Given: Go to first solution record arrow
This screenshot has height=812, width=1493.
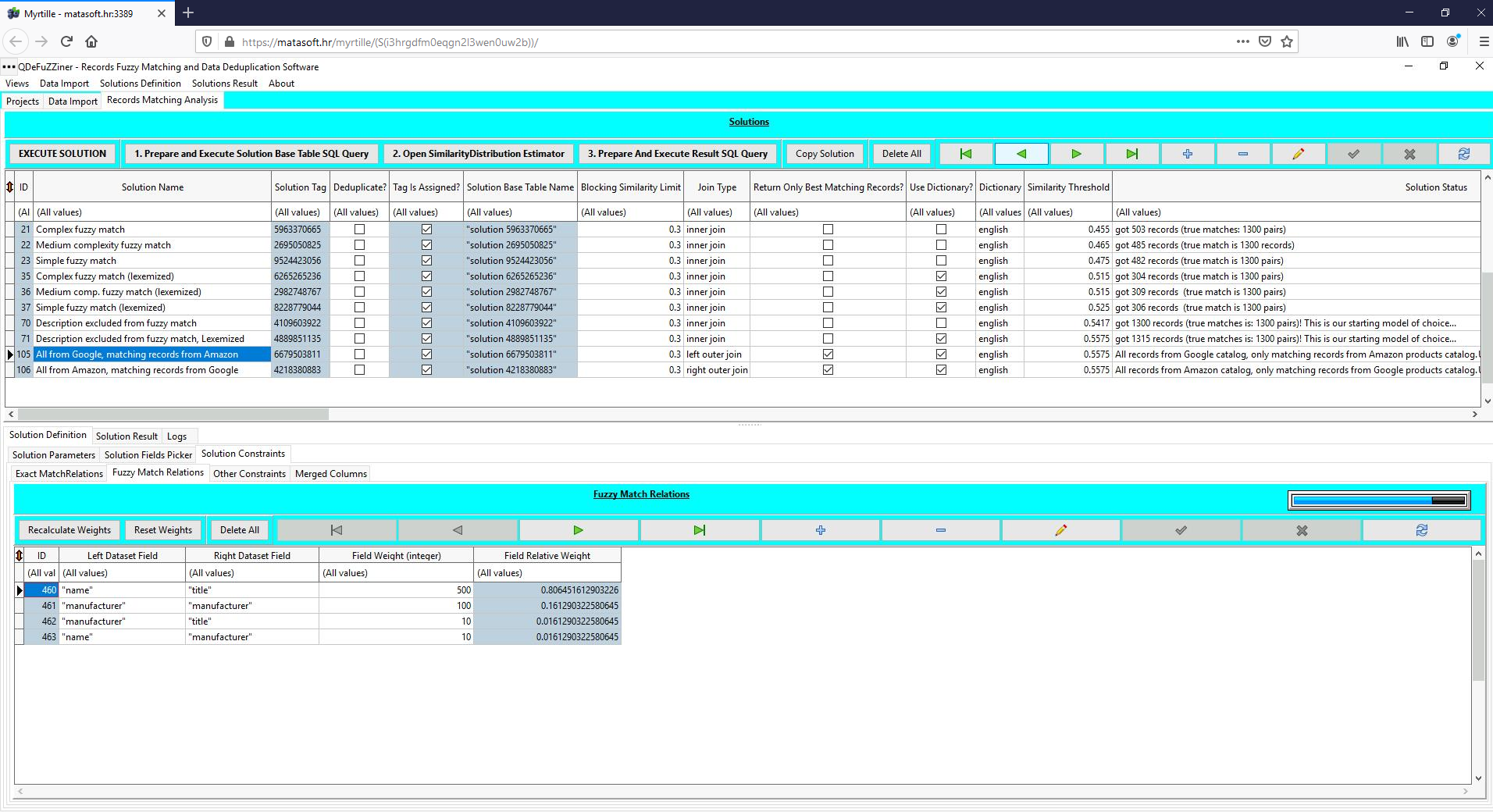Looking at the screenshot, I should pos(965,154).
